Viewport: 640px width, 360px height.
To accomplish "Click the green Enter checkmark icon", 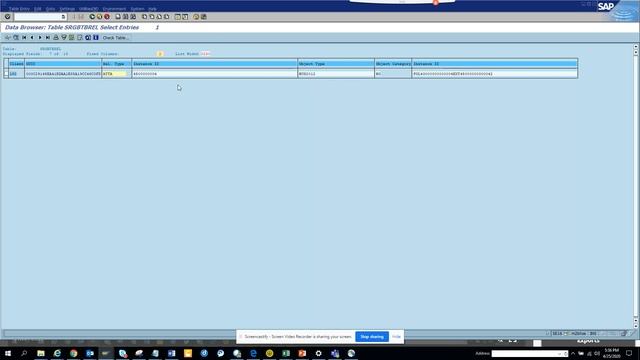I will pyautogui.click(x=7, y=17).
